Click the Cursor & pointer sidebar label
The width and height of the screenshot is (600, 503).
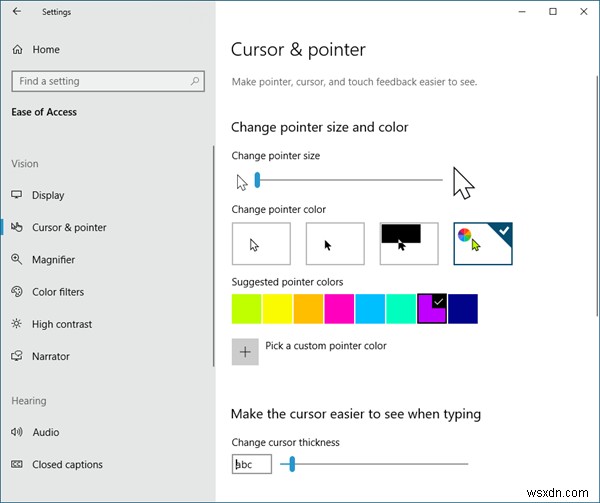69,228
